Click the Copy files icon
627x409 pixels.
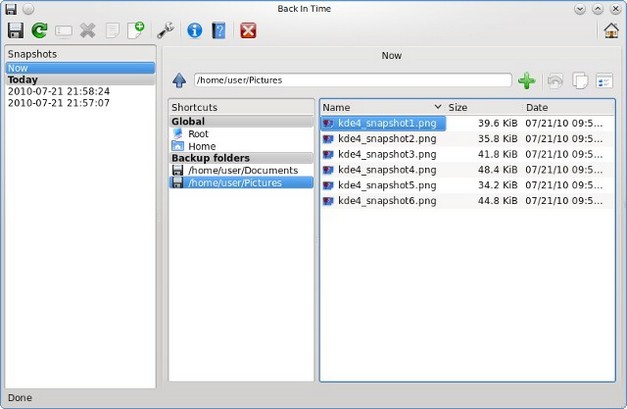(580, 80)
